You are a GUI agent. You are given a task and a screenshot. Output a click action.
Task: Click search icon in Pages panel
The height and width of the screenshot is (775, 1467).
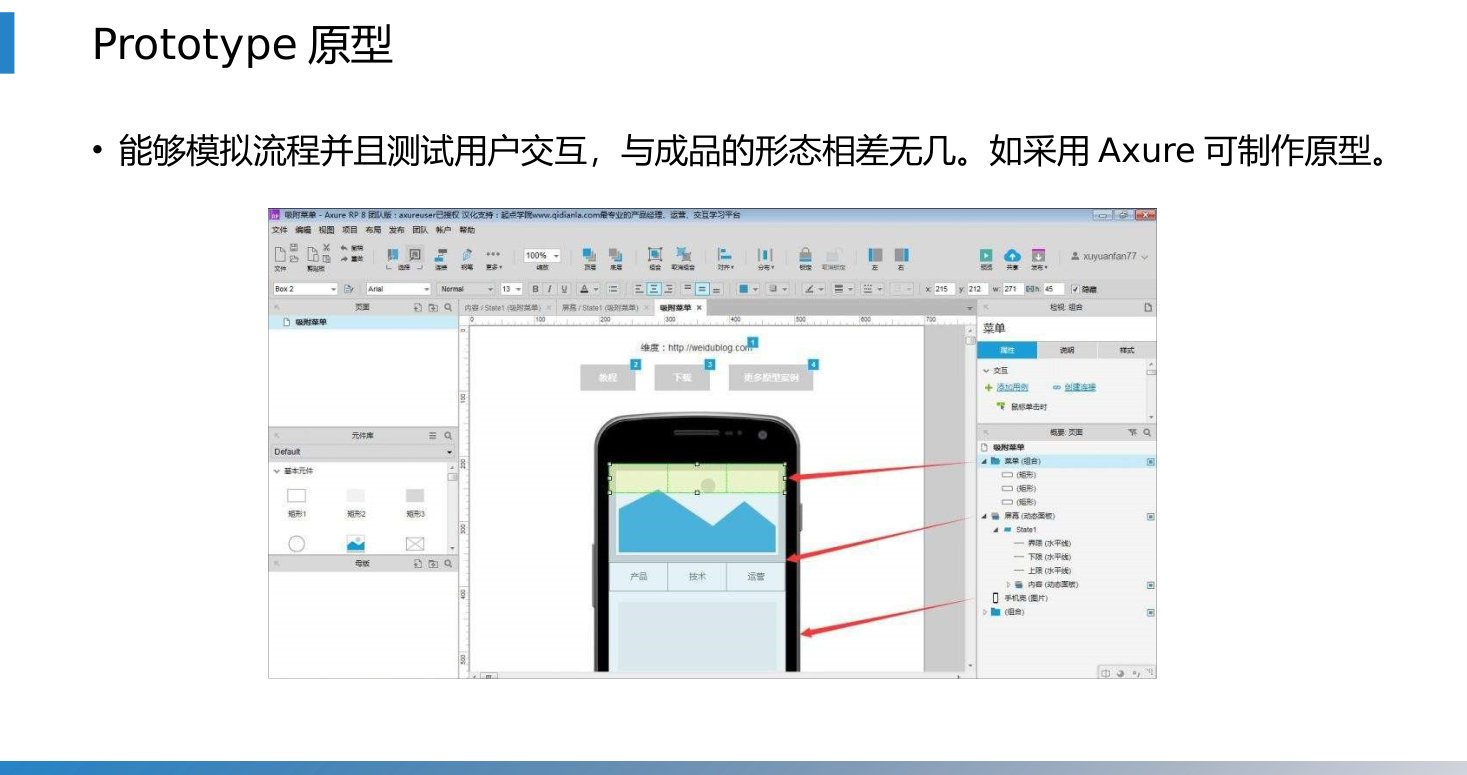click(448, 307)
